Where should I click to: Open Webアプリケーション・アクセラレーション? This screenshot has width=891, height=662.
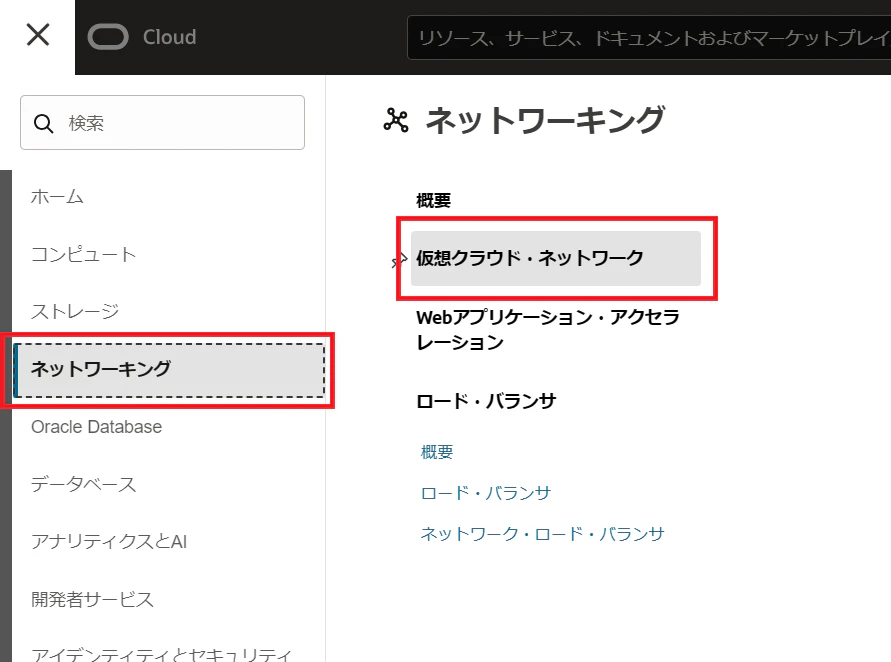548,330
